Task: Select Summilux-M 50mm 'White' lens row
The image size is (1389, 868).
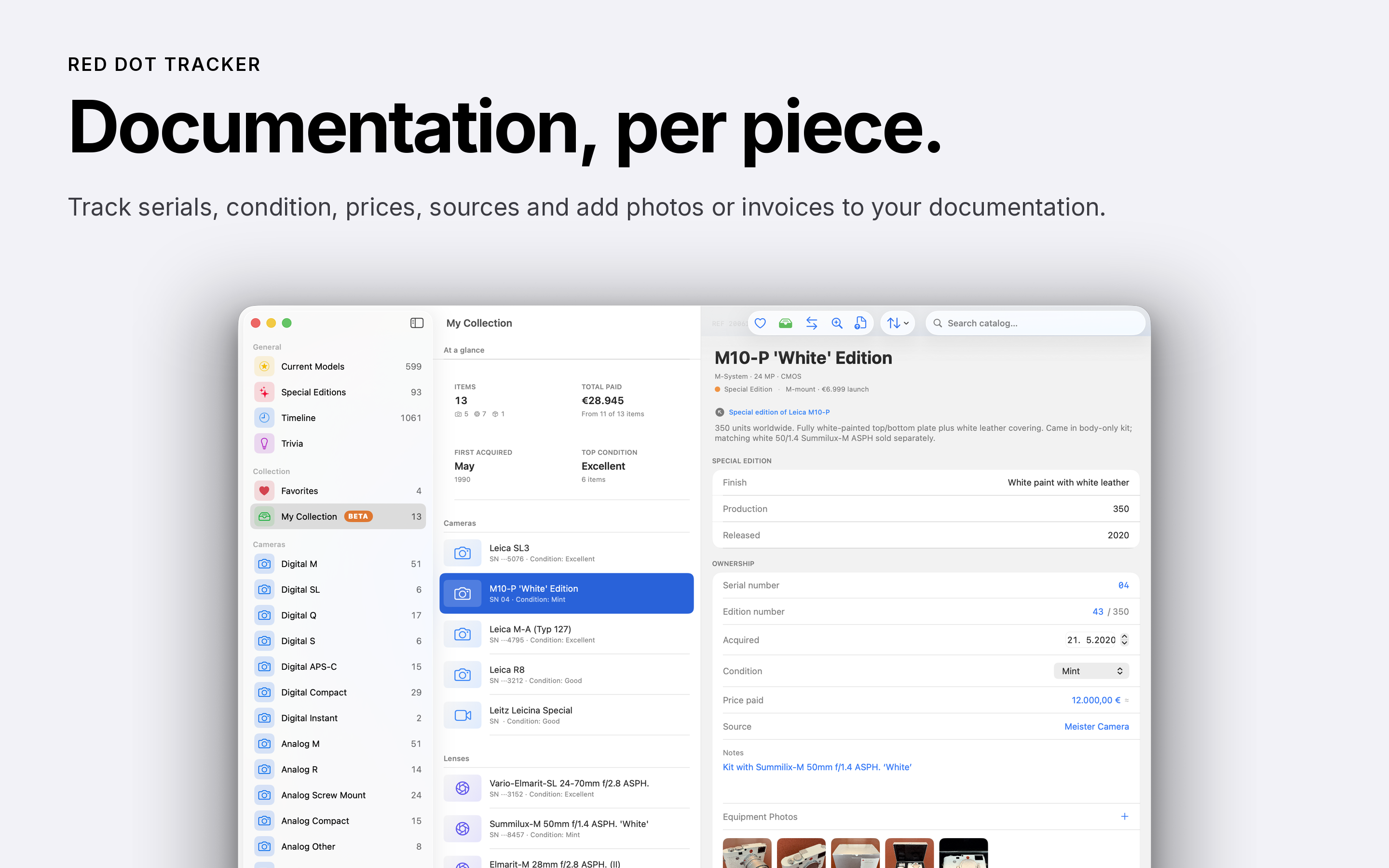Action: [x=567, y=829]
